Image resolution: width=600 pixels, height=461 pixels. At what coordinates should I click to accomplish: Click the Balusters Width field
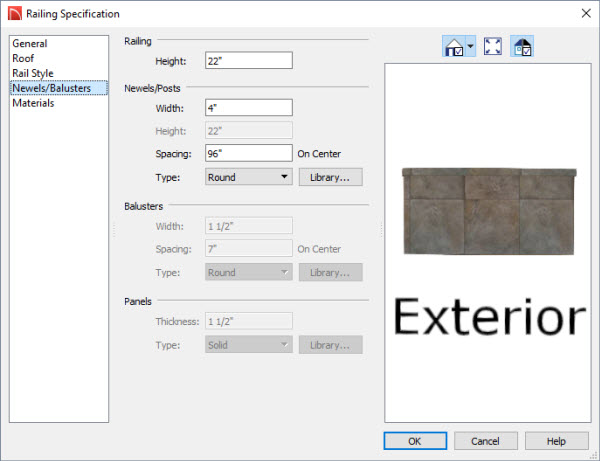(249, 226)
